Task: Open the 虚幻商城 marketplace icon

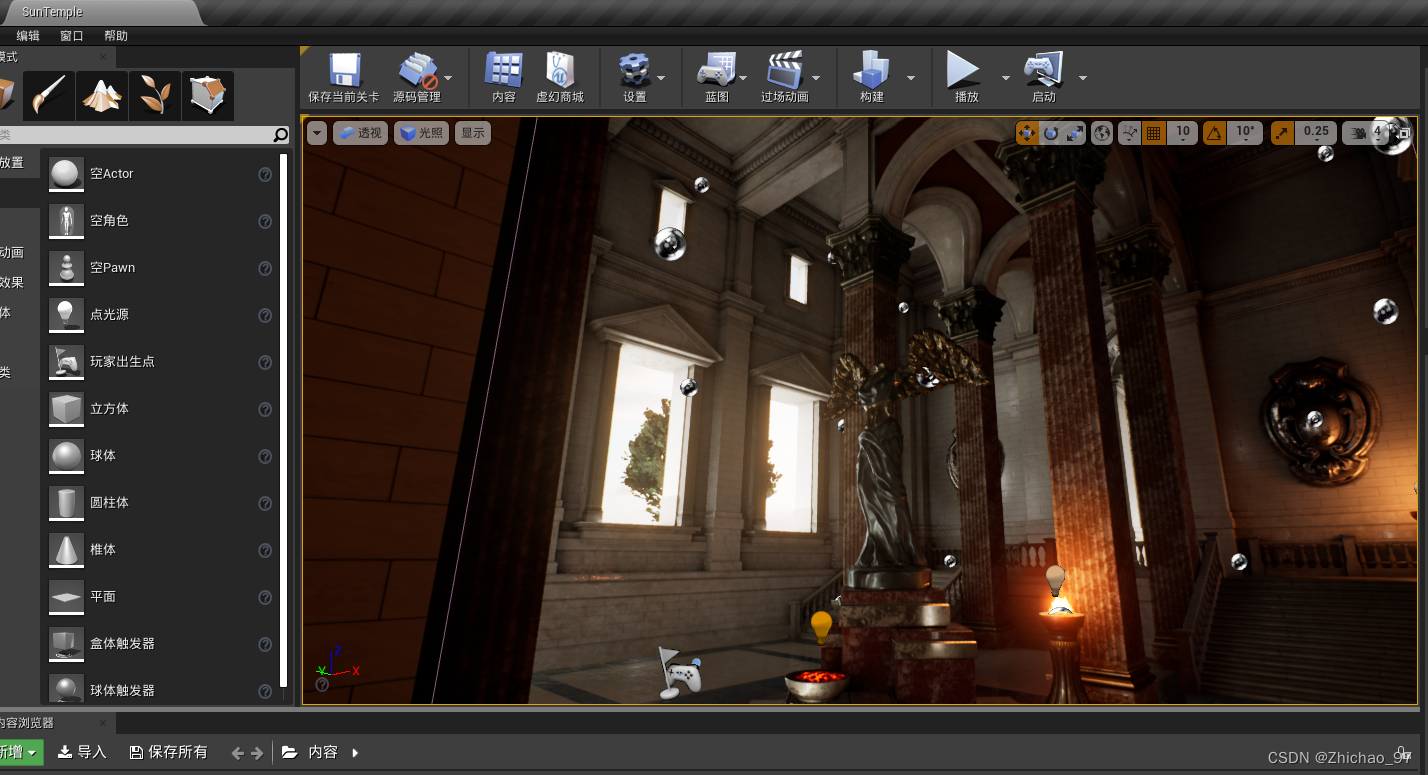Action: (560, 78)
